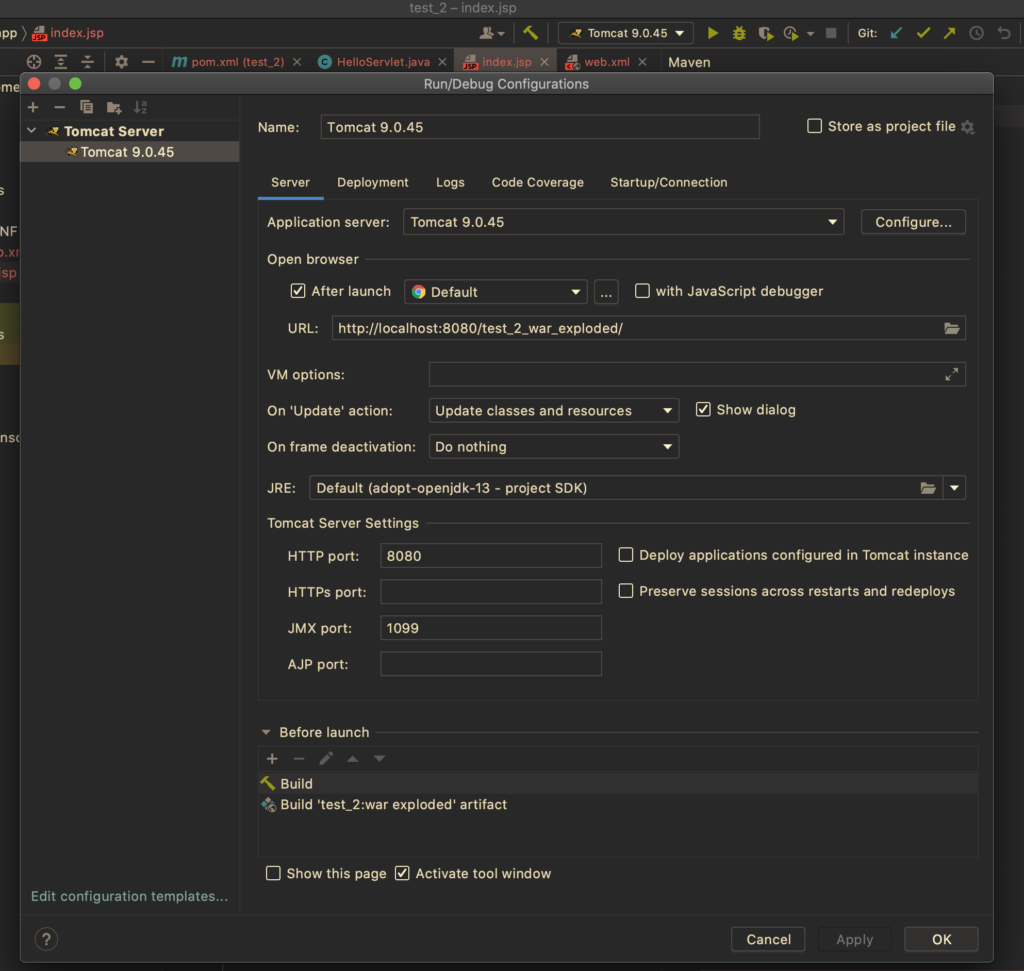Viewport: 1024px width, 971px height.
Task: Click the copy configuration icon
Action: 87,107
